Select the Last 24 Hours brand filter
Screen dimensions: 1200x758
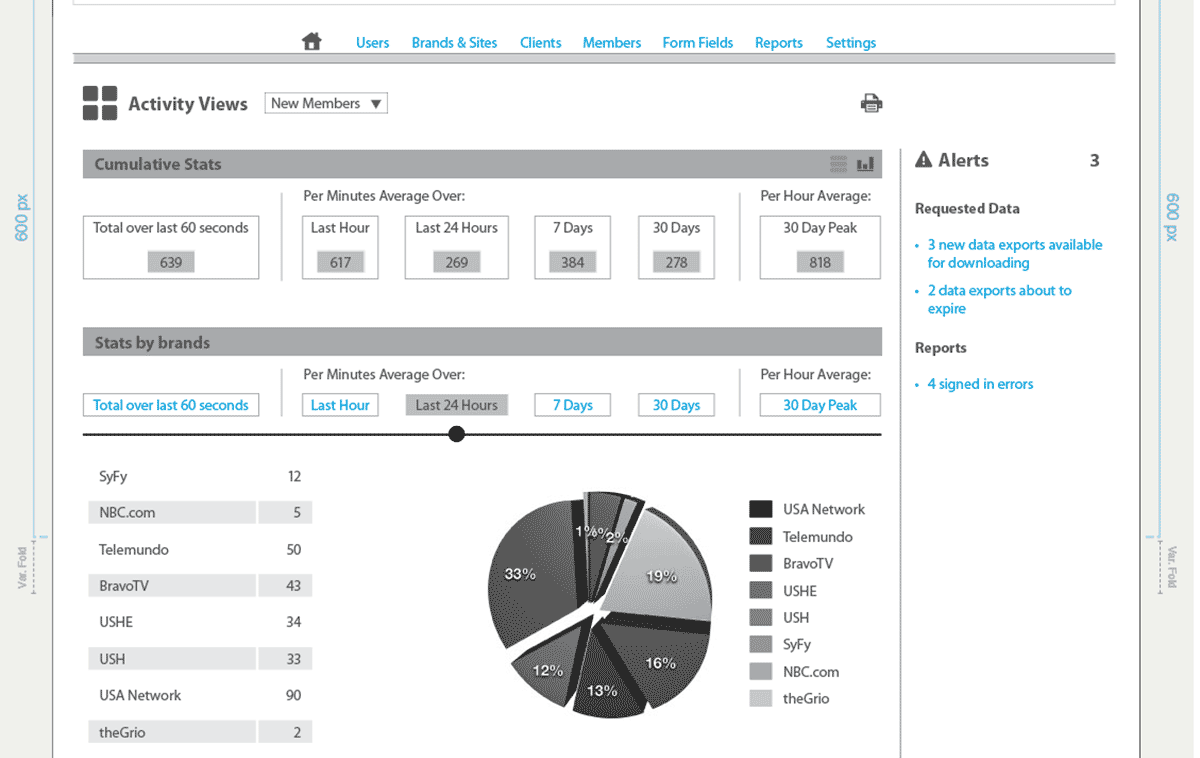point(456,405)
